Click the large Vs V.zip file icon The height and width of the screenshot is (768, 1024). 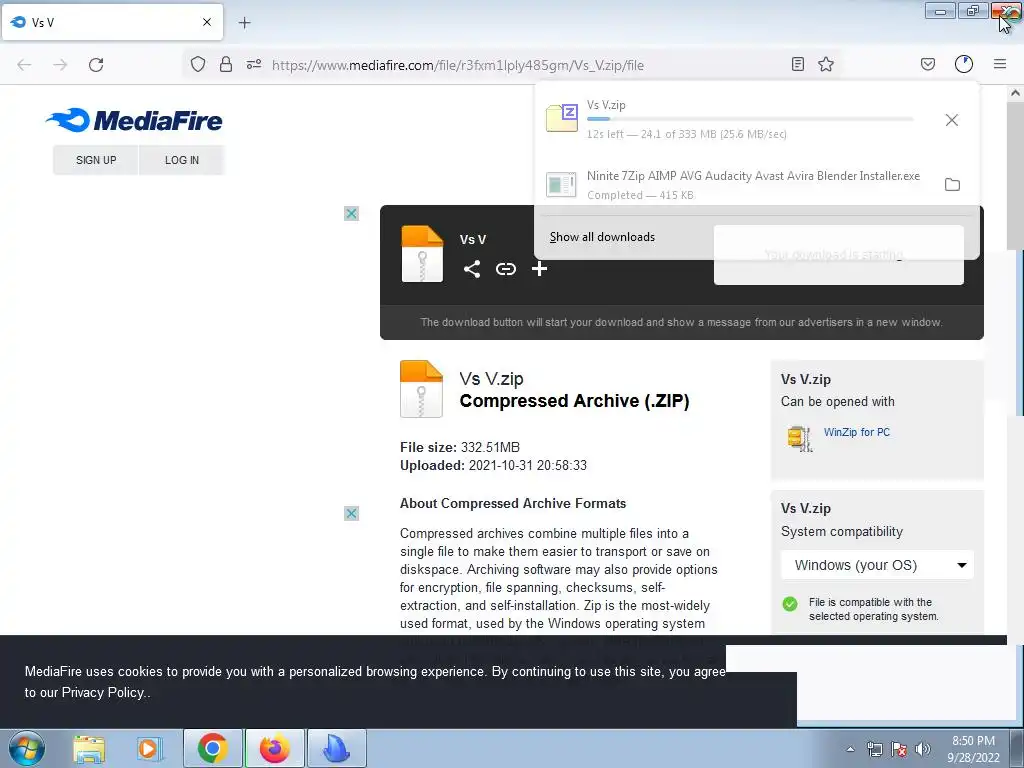(421, 389)
